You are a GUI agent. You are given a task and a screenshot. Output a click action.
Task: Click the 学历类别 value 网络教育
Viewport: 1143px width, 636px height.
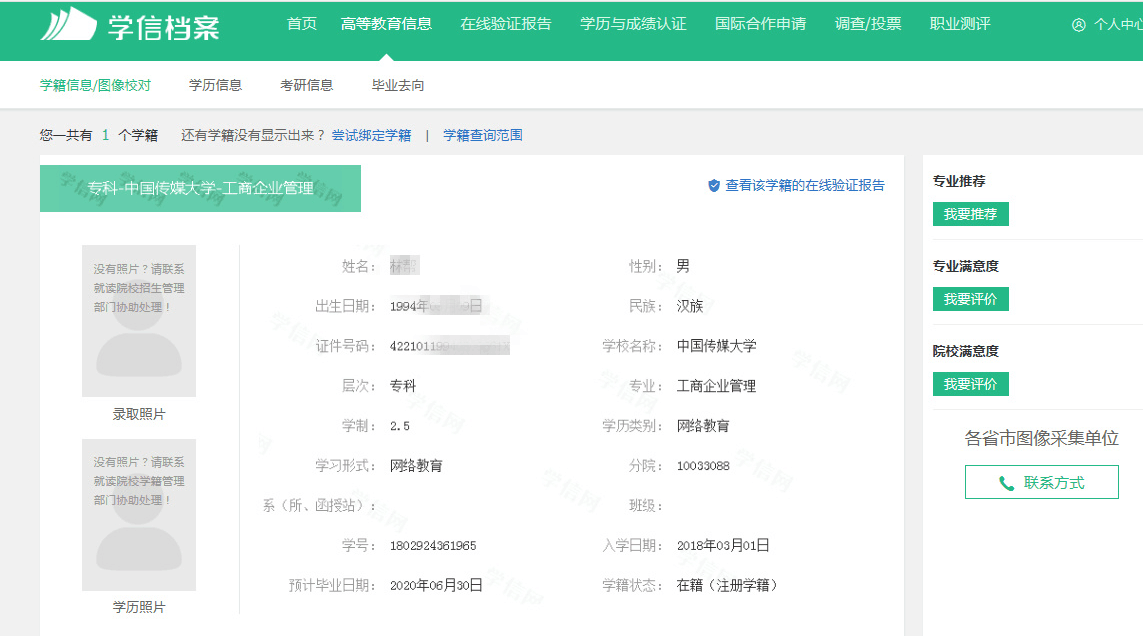click(703, 426)
